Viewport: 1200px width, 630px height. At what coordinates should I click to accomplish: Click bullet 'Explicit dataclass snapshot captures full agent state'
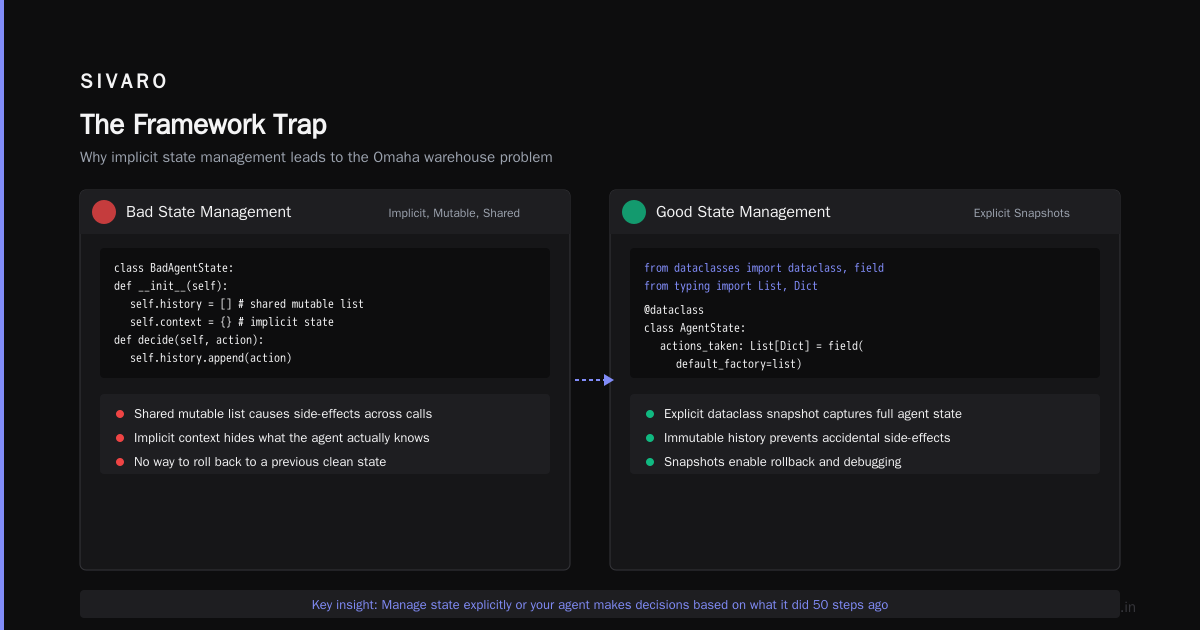coord(813,414)
